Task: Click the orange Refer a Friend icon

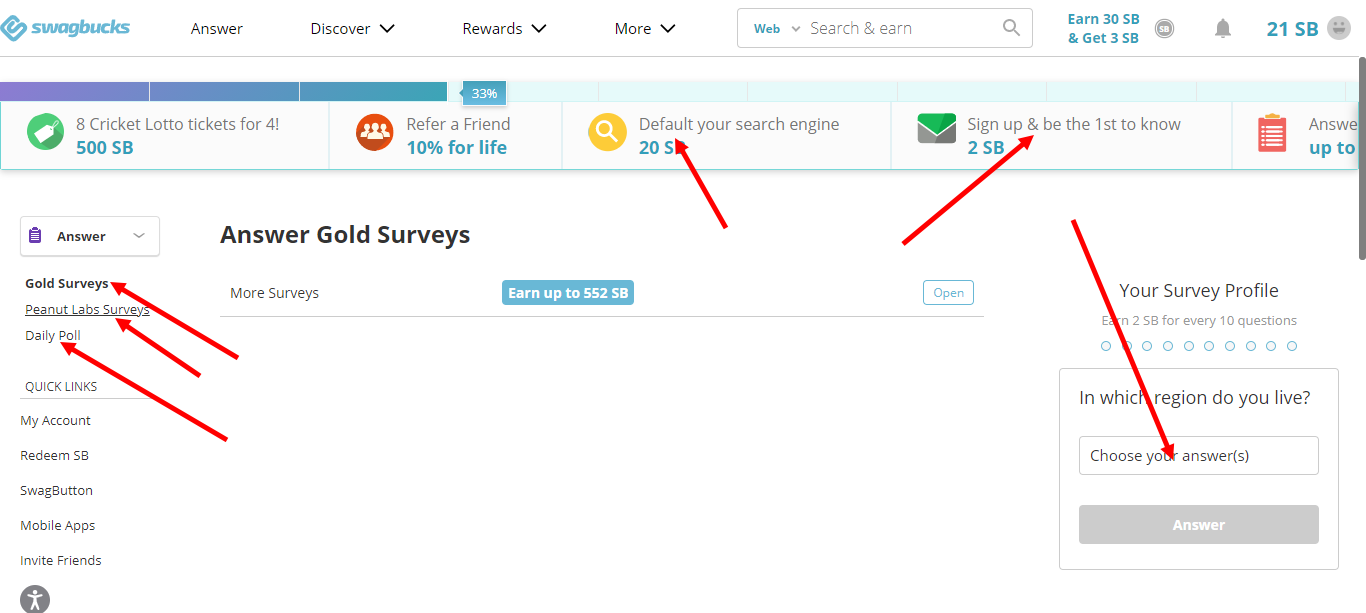Action: (x=375, y=133)
